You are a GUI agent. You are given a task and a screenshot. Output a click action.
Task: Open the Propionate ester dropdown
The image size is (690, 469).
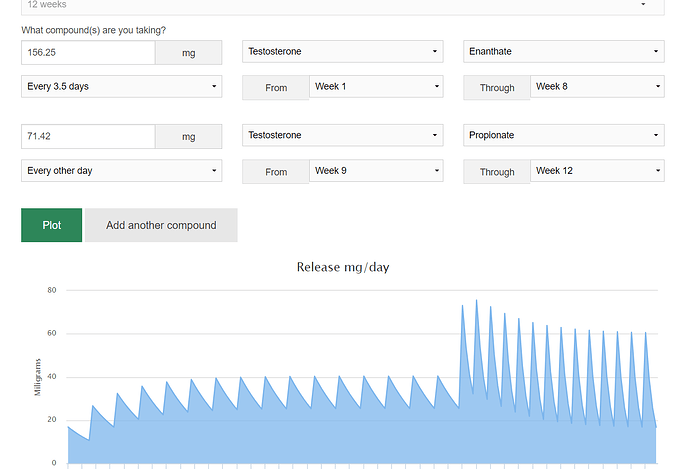564,135
